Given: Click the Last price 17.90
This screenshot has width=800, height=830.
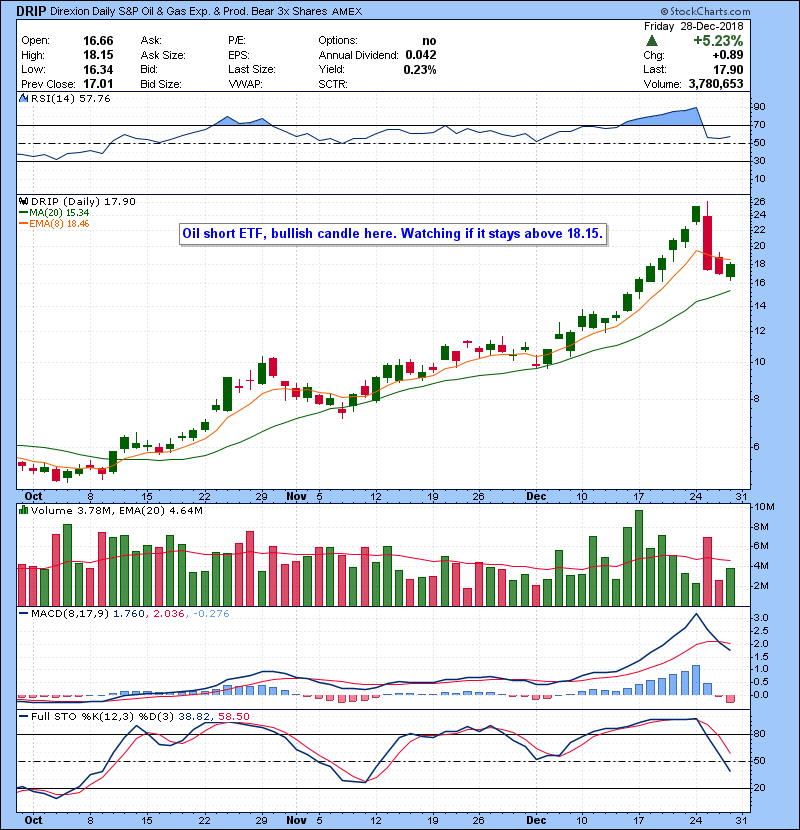Looking at the screenshot, I should [x=728, y=69].
